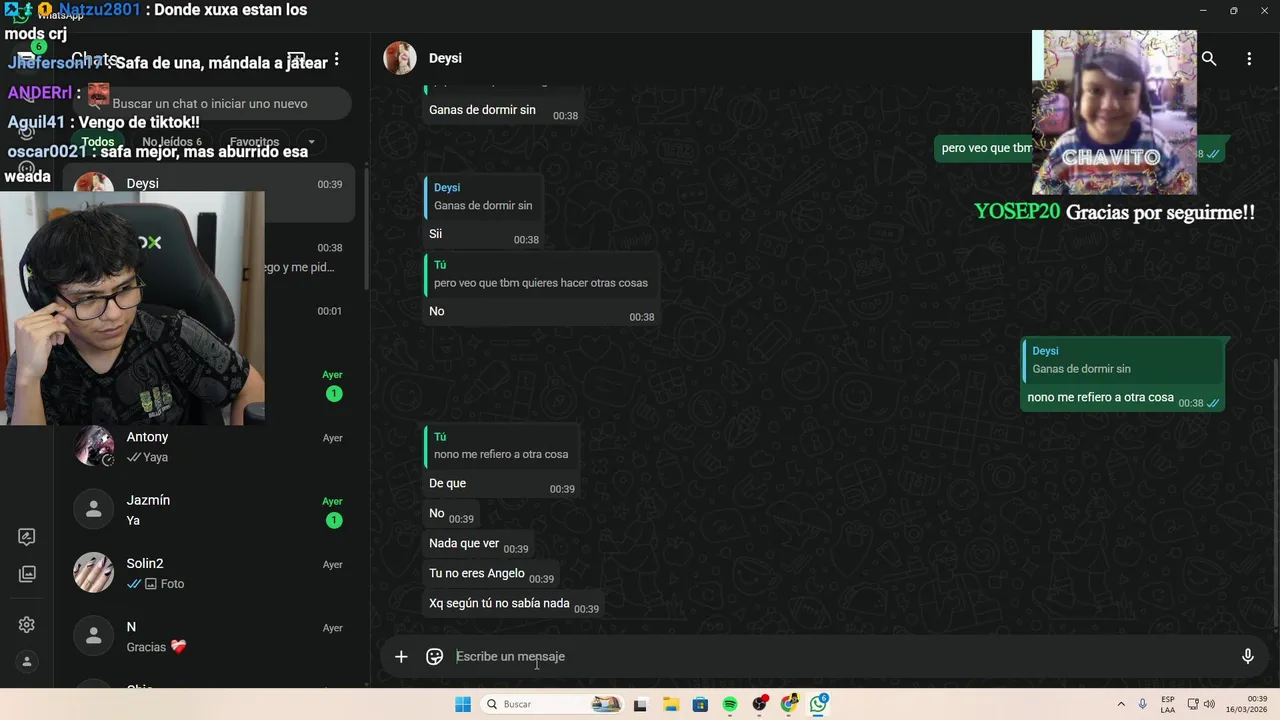The height and width of the screenshot is (720, 1280).
Task: Click Solin2's profile picture
Action: click(94, 573)
